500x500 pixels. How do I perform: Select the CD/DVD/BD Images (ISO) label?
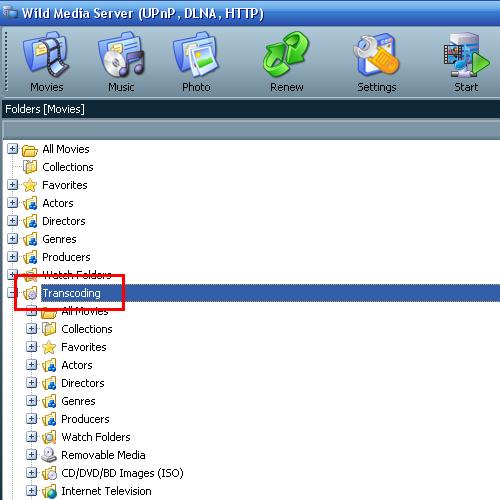tap(122, 473)
